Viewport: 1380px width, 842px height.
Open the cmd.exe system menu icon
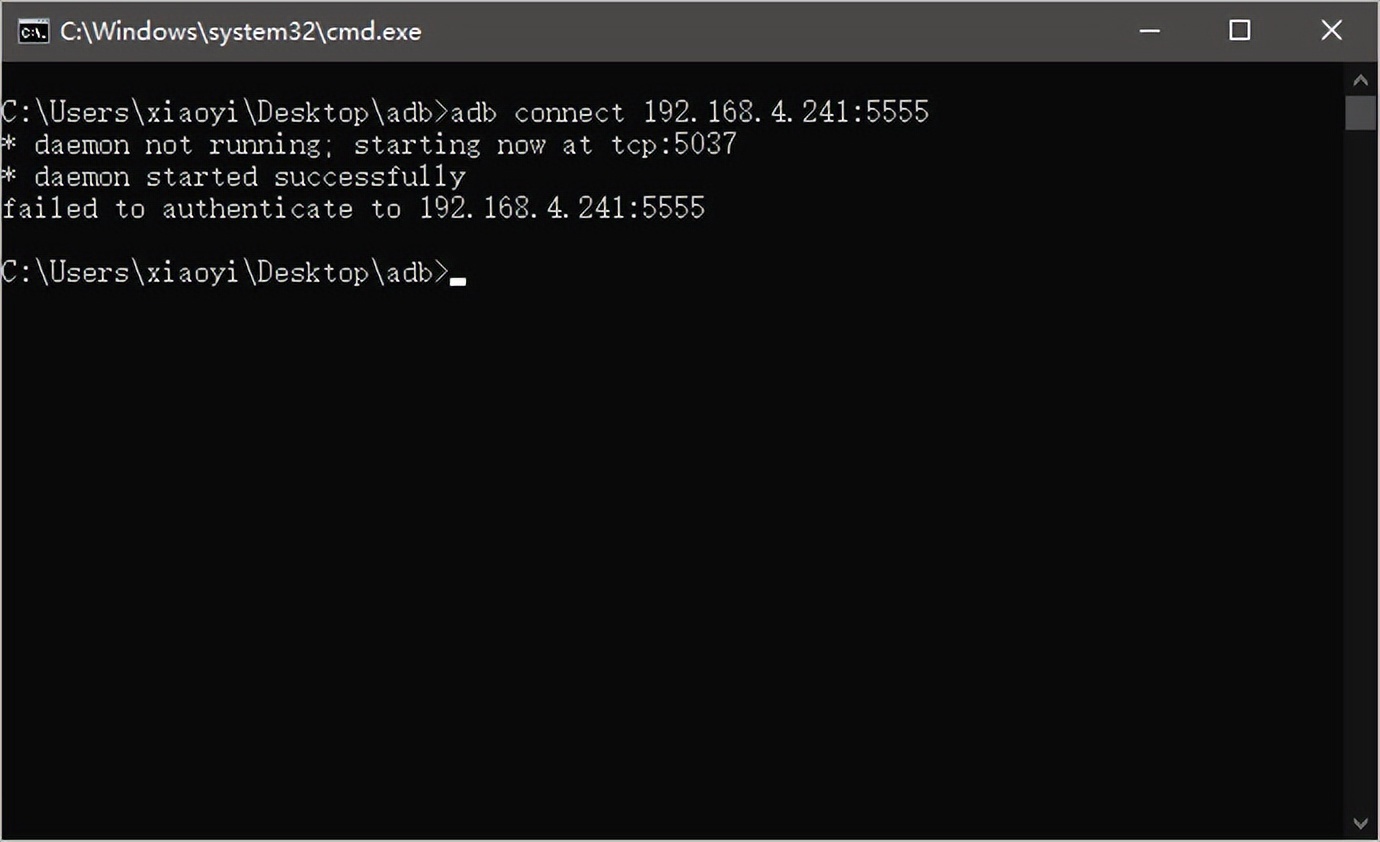[33, 31]
